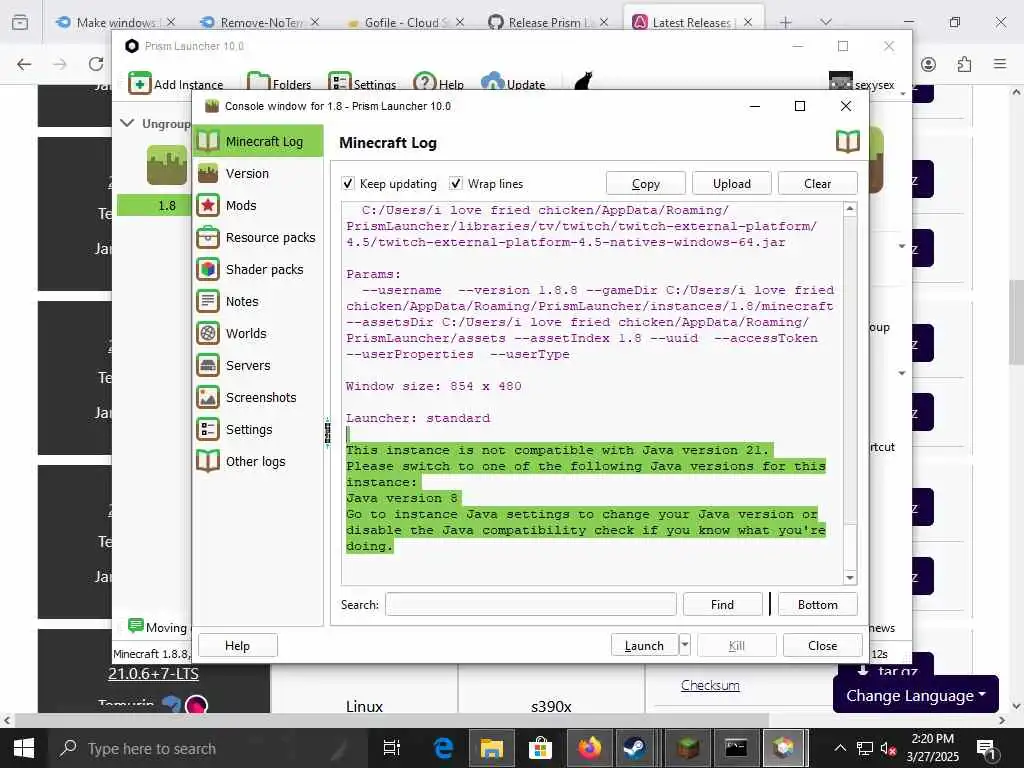Click the browser account icon
The width and height of the screenshot is (1024, 768).
(x=928, y=64)
